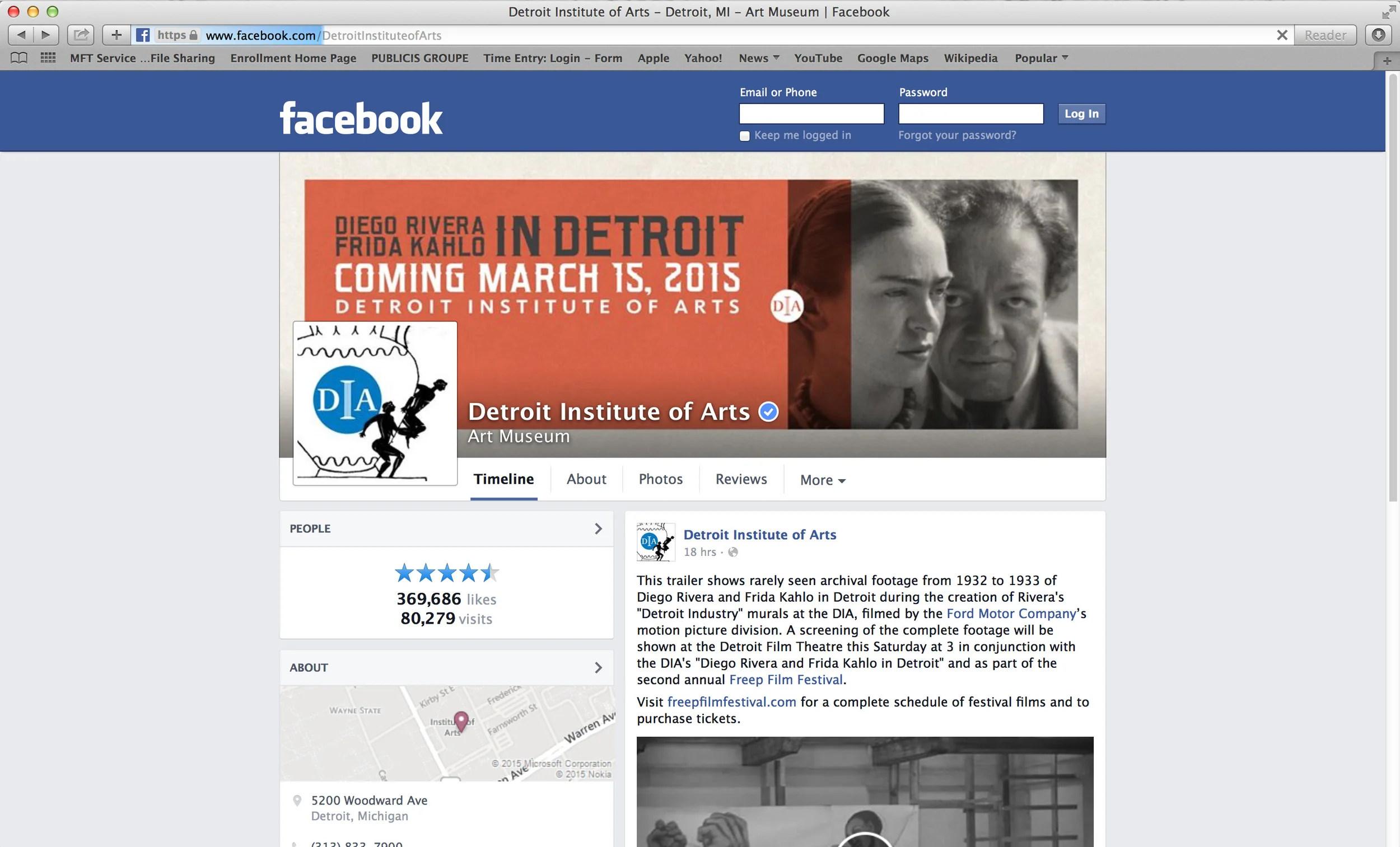The image size is (1400, 847).
Task: Click the Art Museum category label
Action: [519, 436]
